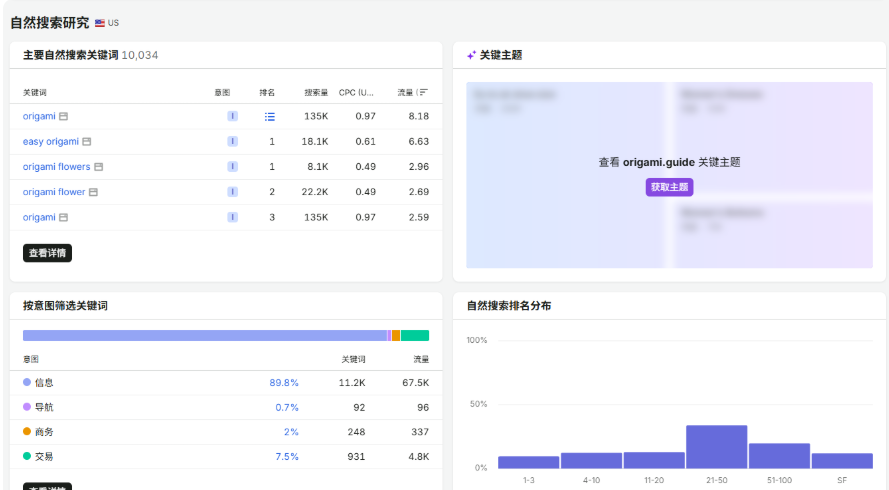
Task: Click the 337 traffic value for 商务
Action: tap(420, 432)
